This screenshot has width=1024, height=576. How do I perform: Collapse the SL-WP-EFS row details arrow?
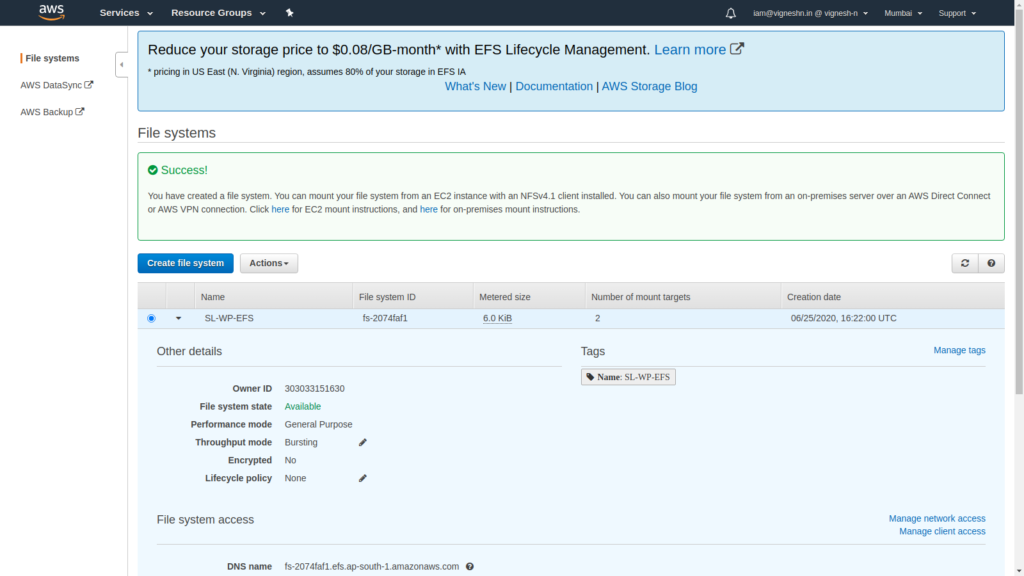[x=178, y=319]
